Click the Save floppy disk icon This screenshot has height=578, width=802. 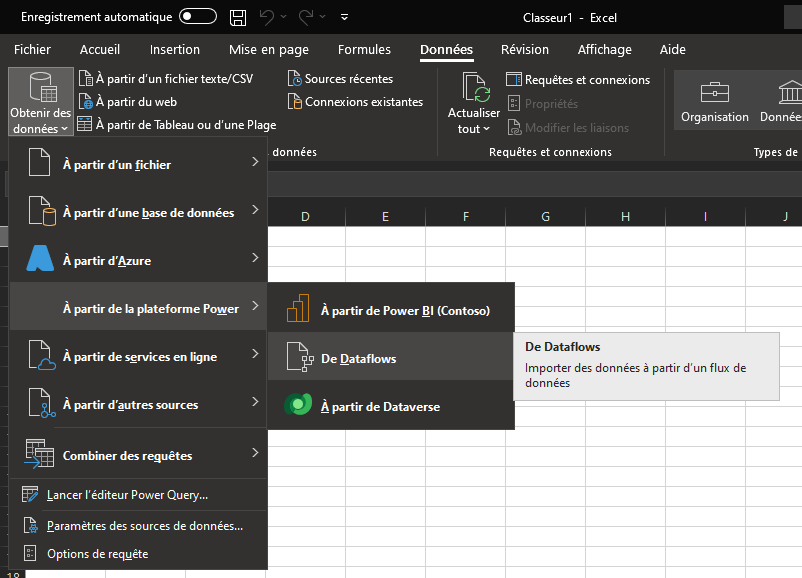tap(238, 17)
